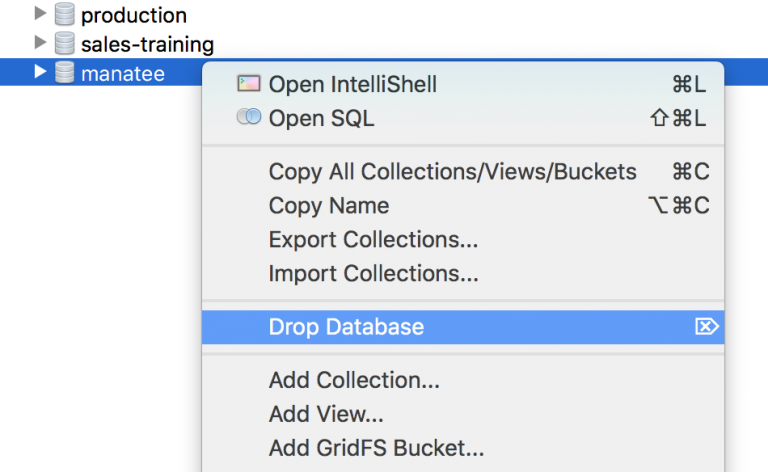The width and height of the screenshot is (768, 472).
Task: Choose Open IntelliShell from context menu
Action: pyautogui.click(x=352, y=85)
